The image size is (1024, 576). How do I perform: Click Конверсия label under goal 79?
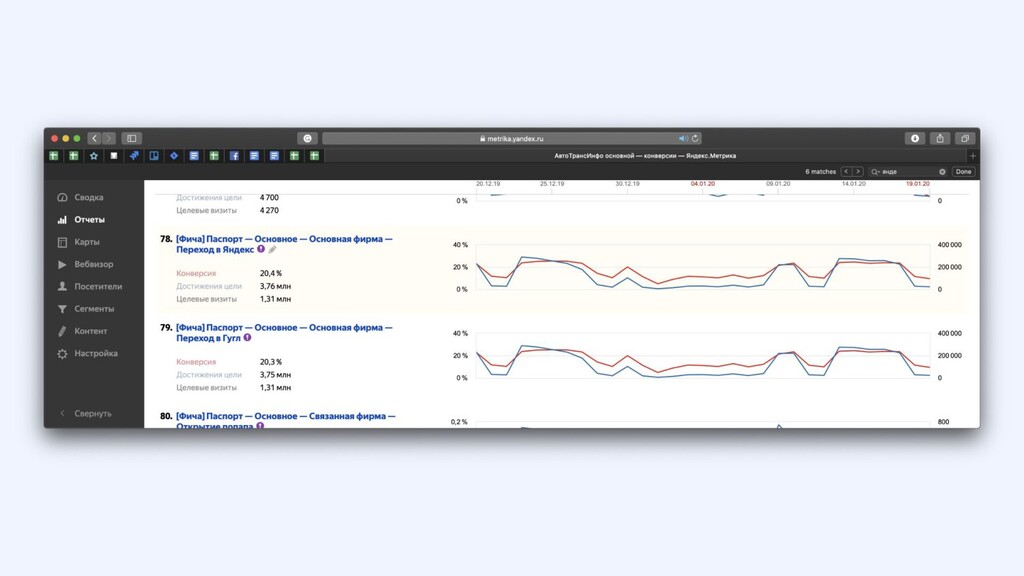coord(196,362)
